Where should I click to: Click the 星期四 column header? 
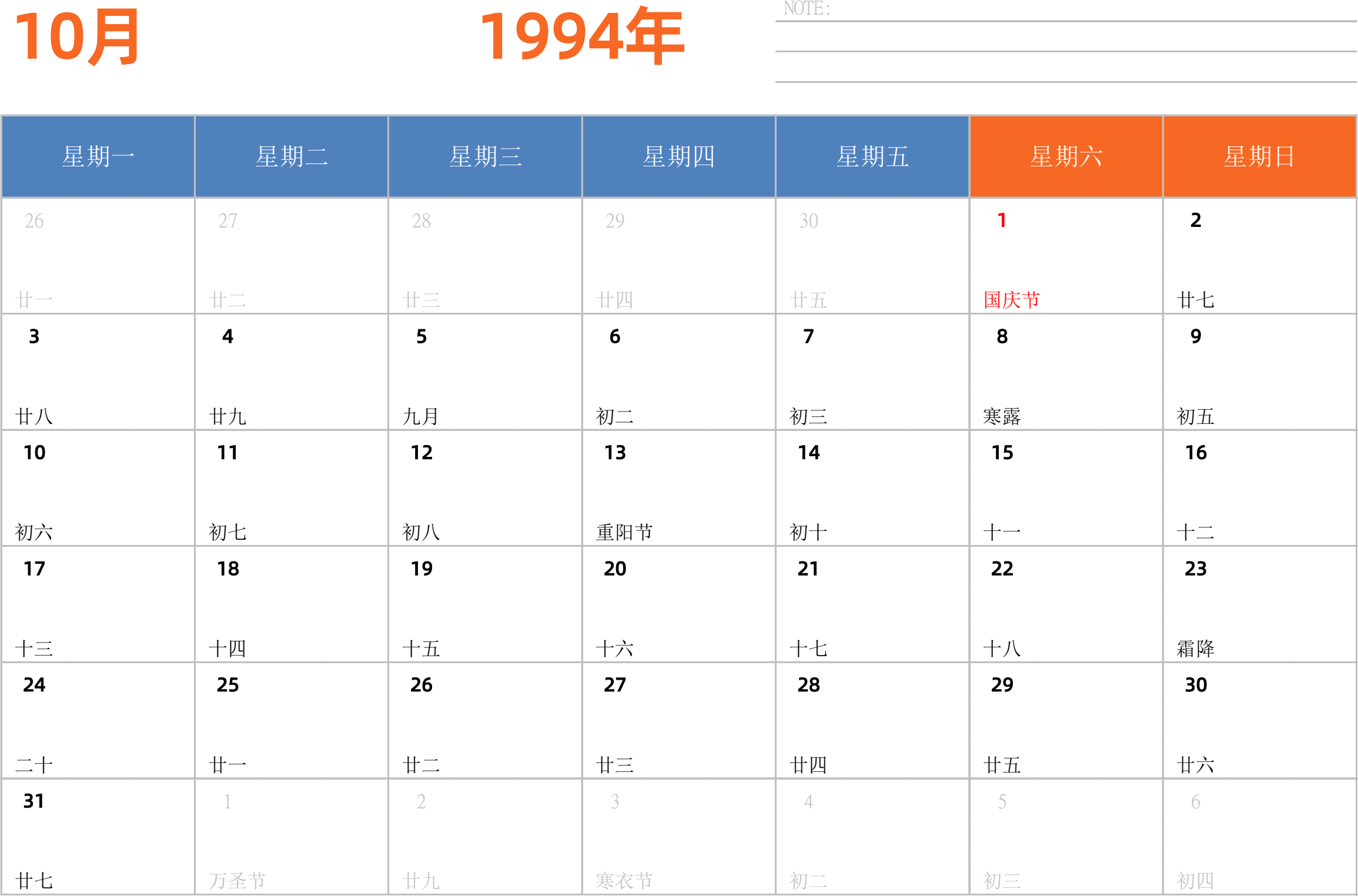click(x=678, y=156)
